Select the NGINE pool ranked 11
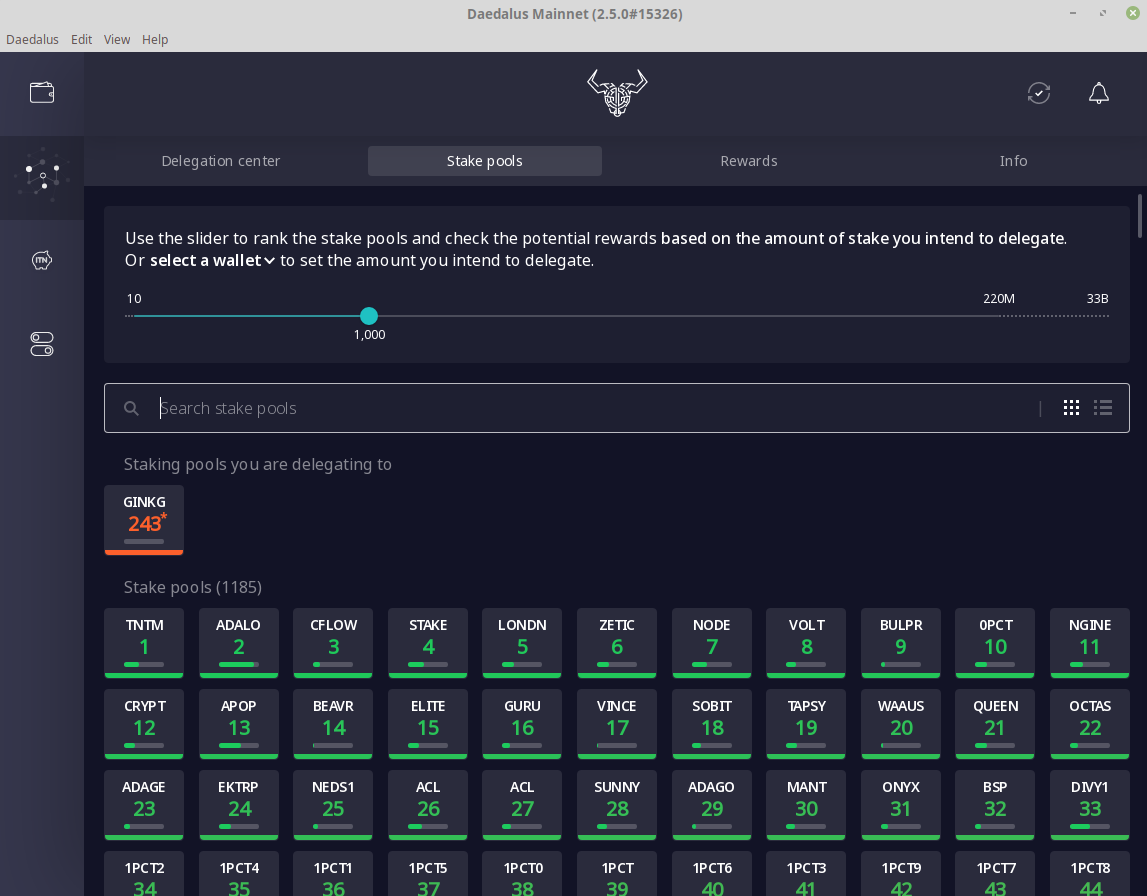 click(x=1090, y=643)
